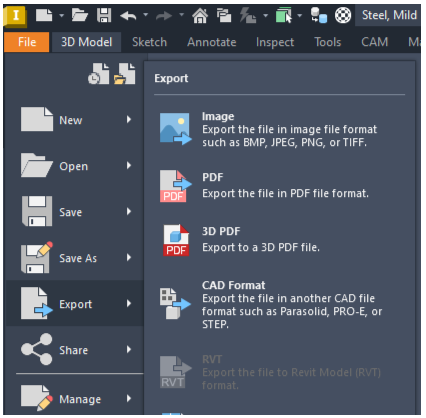Select CAD Format export option

coord(280,305)
